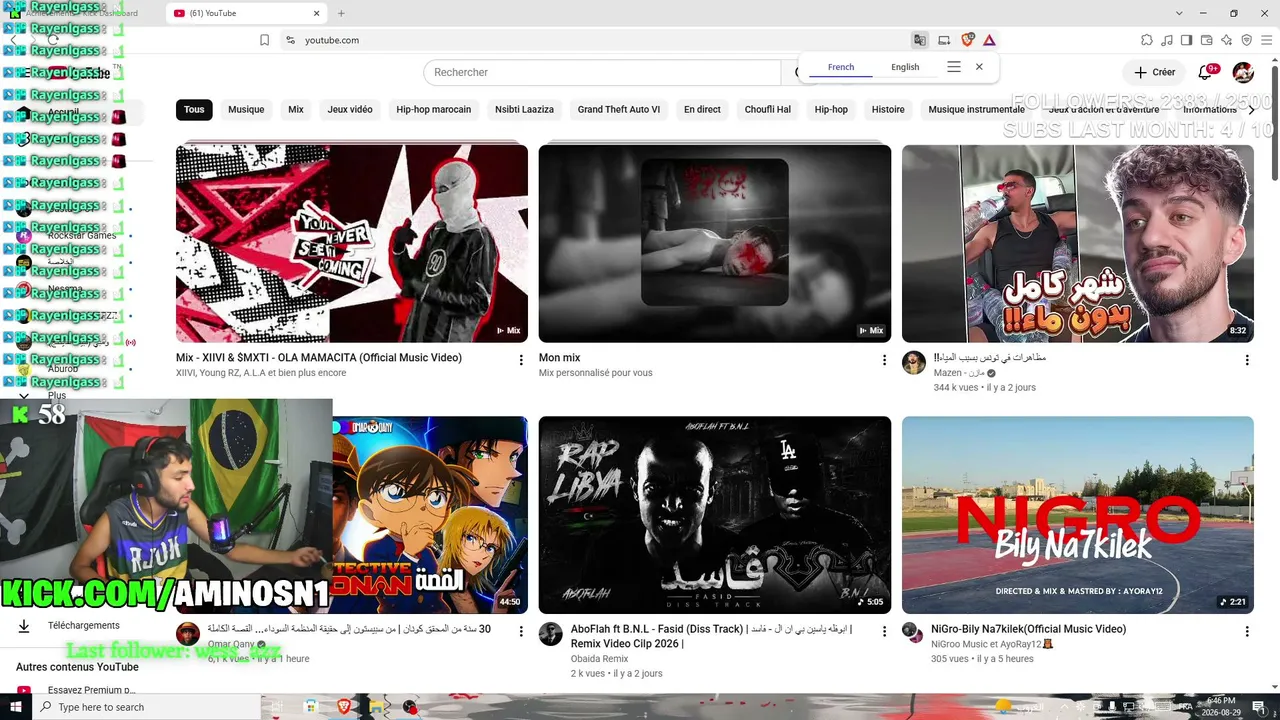Open title AboFlah ft B.N.L - Fasid

point(712,636)
